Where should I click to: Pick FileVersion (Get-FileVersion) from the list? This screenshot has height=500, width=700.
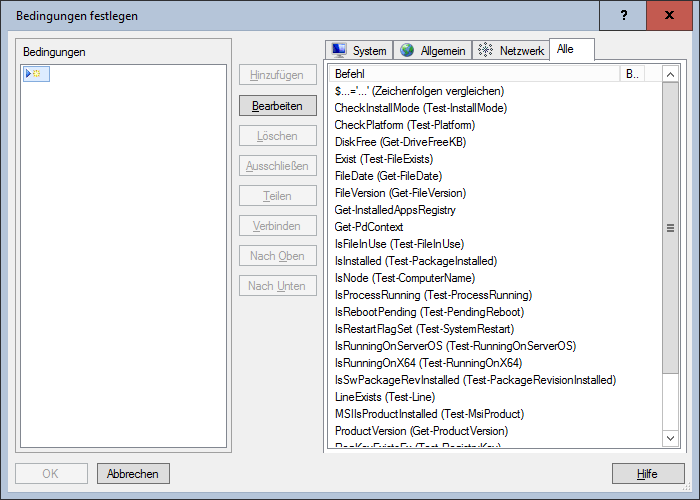(x=400, y=193)
